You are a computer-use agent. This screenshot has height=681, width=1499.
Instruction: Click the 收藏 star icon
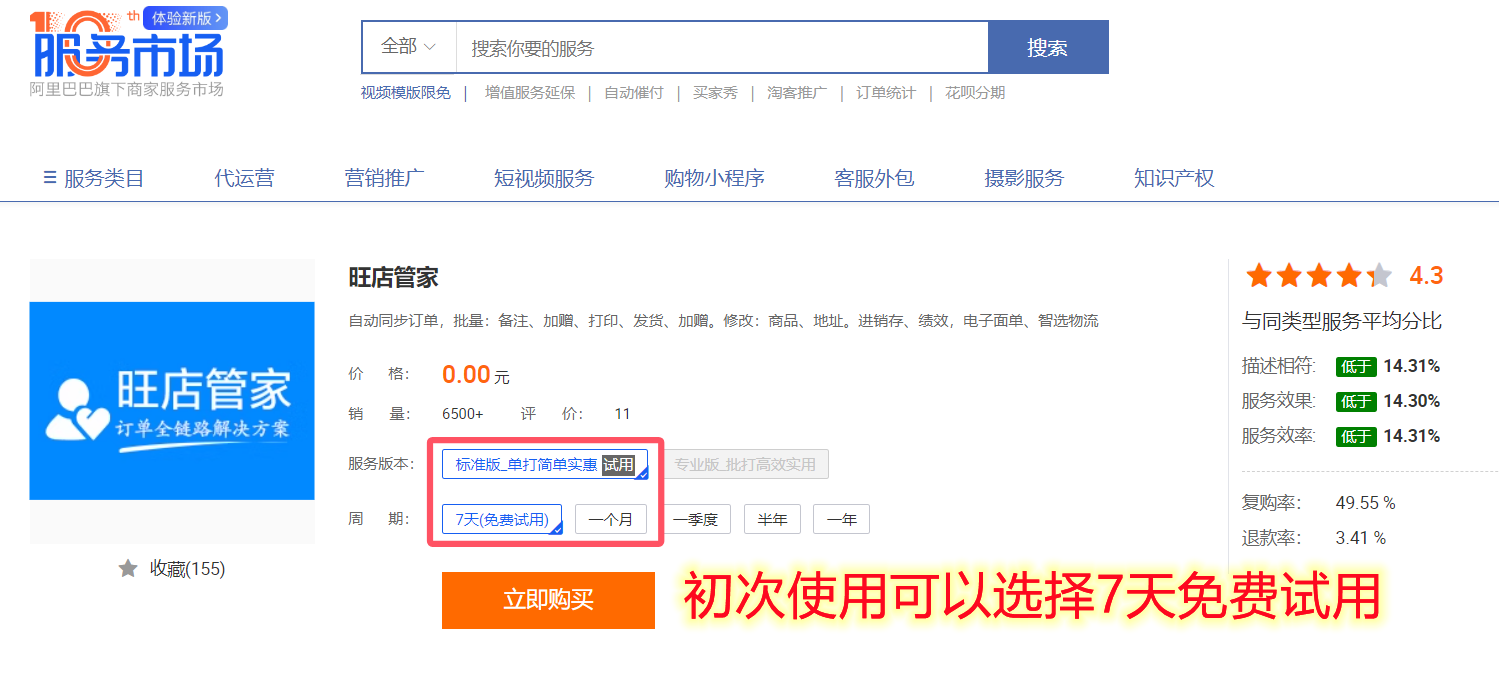128,569
